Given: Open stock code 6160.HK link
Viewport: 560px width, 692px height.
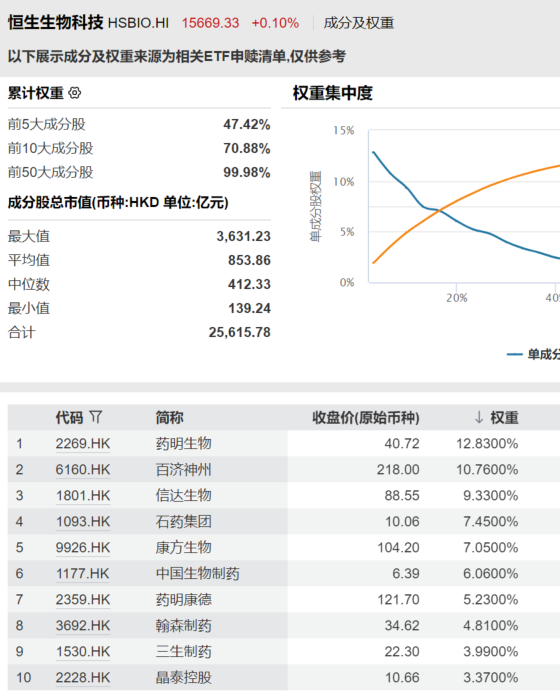Looking at the screenshot, I should (83, 470).
